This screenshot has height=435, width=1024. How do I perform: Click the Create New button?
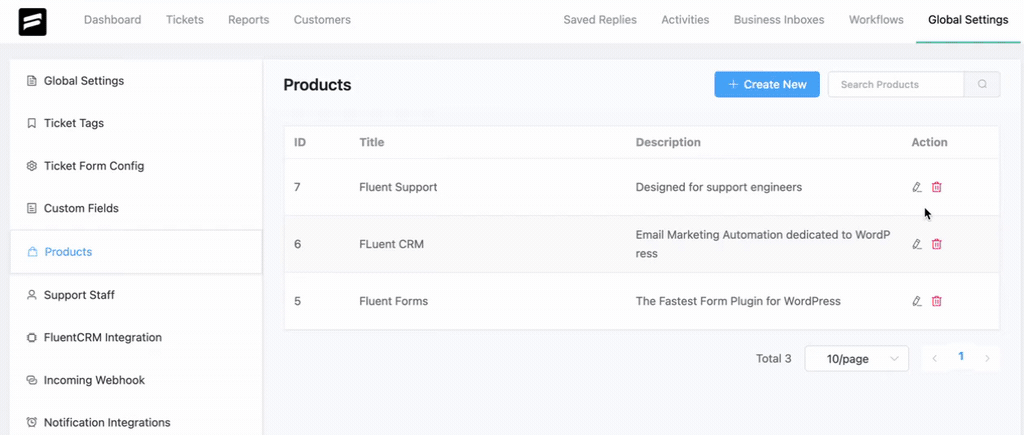(767, 84)
